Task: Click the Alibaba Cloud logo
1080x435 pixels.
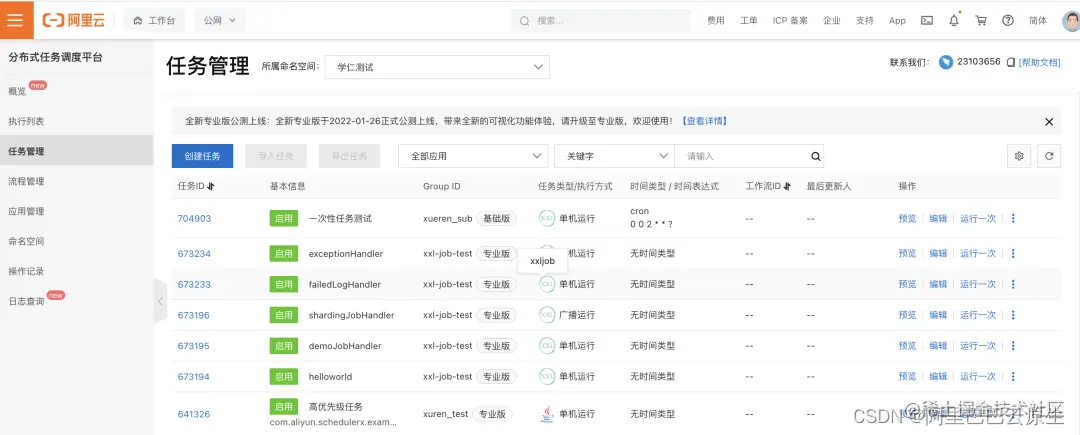Action: (x=74, y=20)
